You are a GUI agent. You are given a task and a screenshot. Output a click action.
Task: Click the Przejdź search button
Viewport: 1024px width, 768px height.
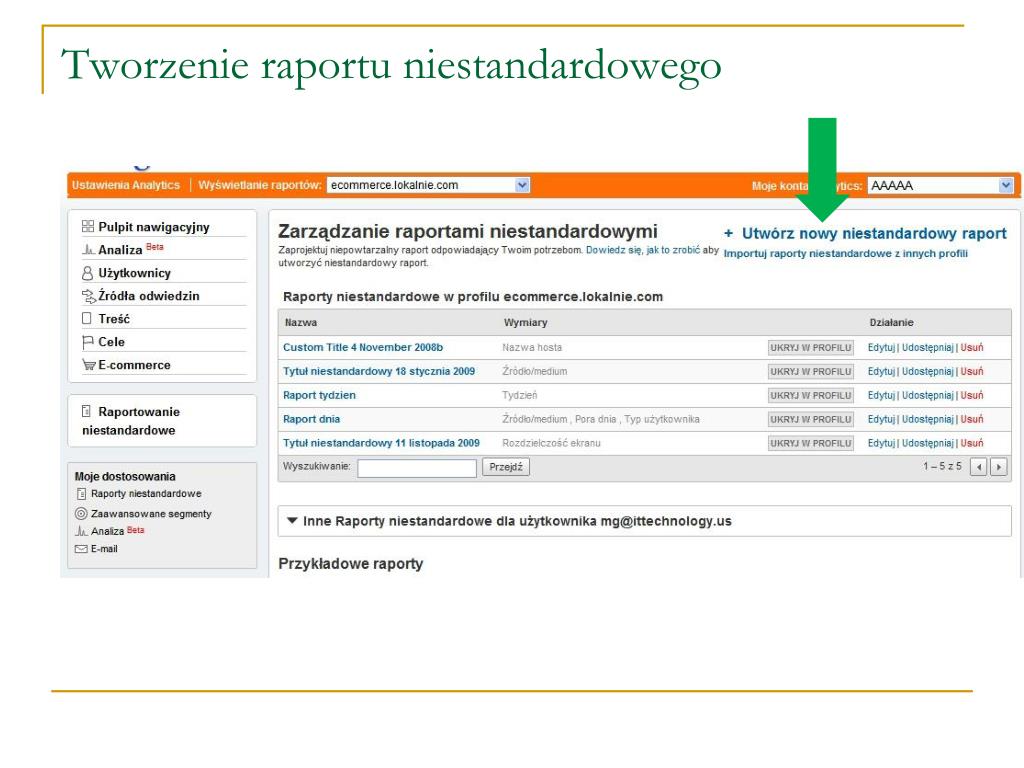[x=506, y=467]
